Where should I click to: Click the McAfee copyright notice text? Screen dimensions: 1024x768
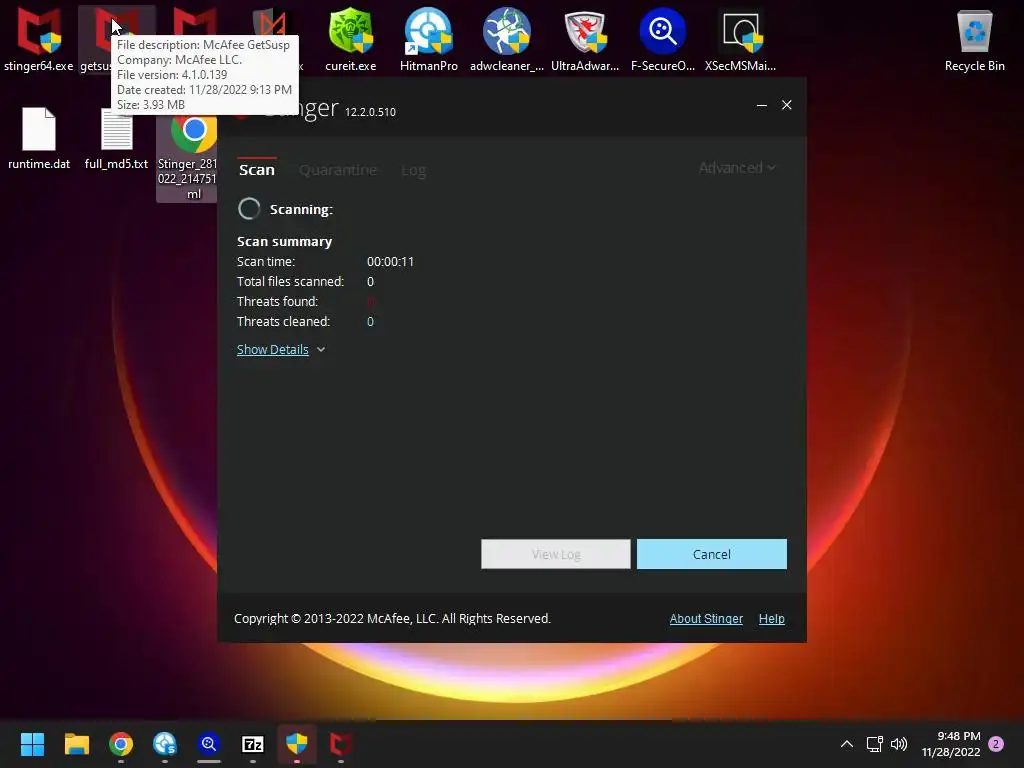coord(392,618)
